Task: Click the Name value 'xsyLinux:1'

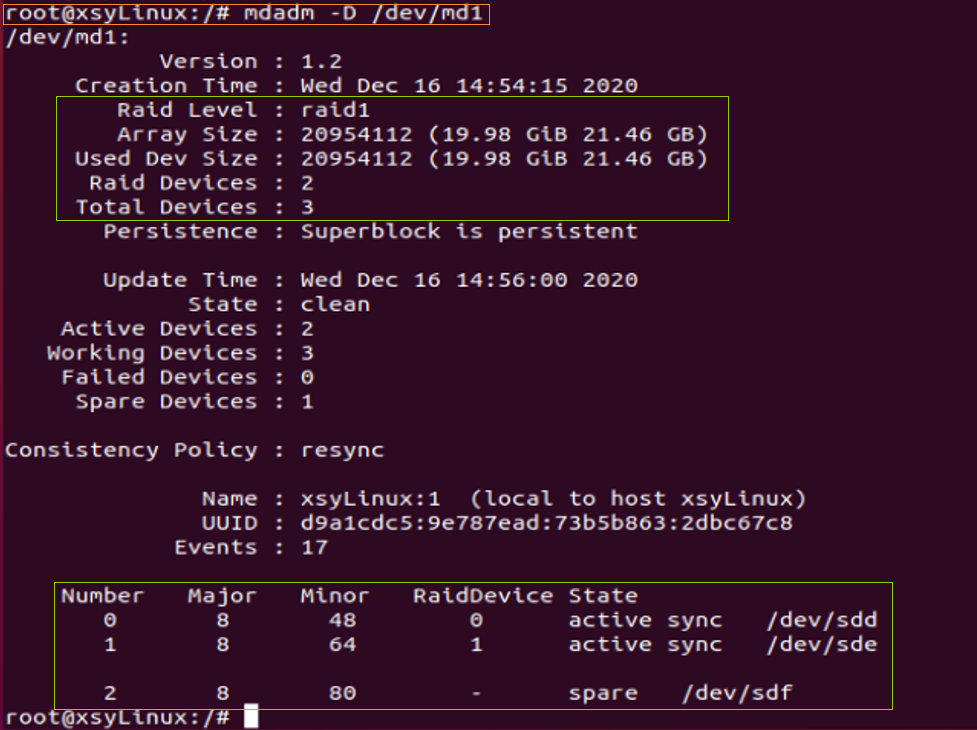Action: click(x=371, y=499)
